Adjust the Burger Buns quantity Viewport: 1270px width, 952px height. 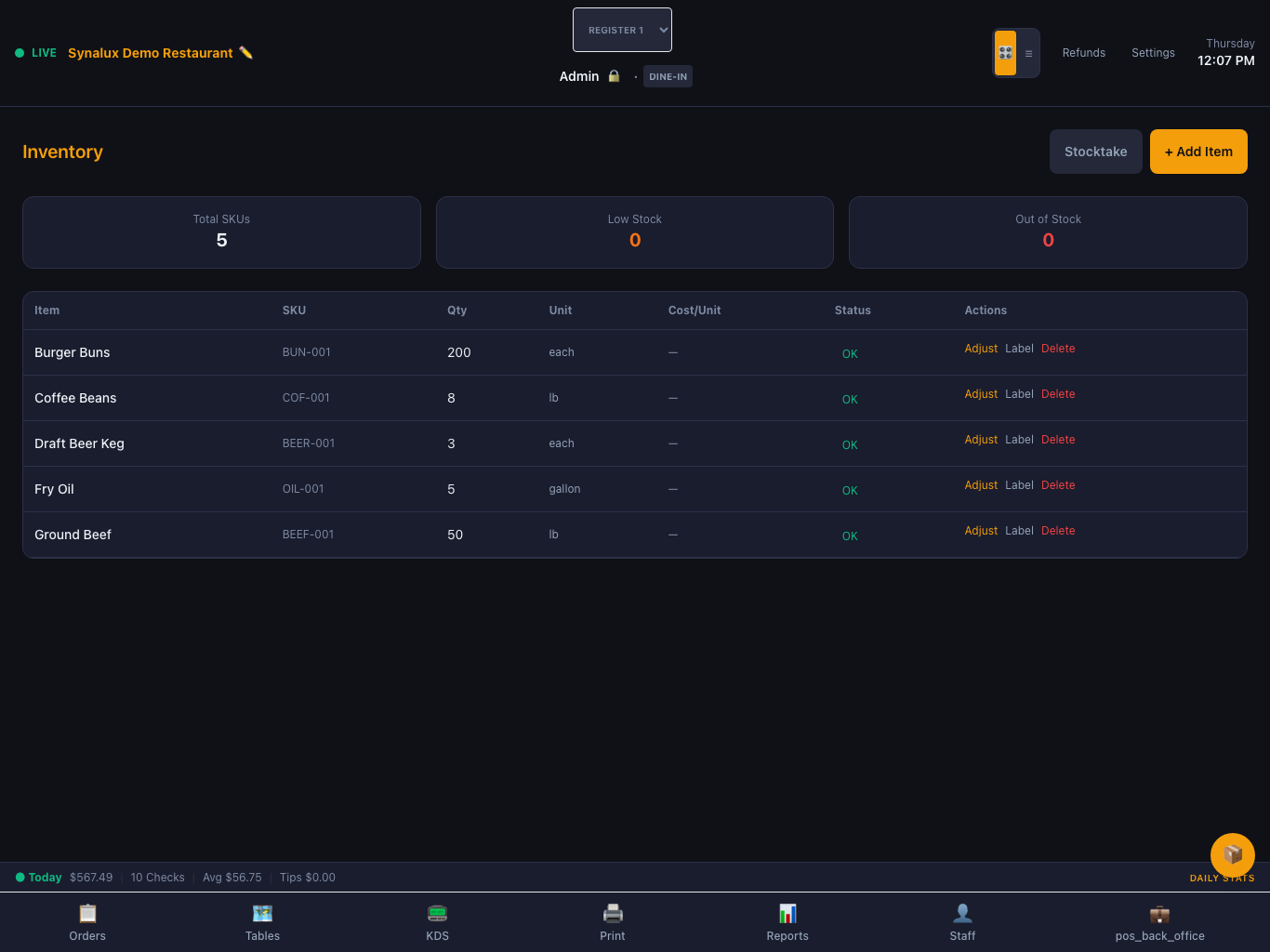(981, 349)
